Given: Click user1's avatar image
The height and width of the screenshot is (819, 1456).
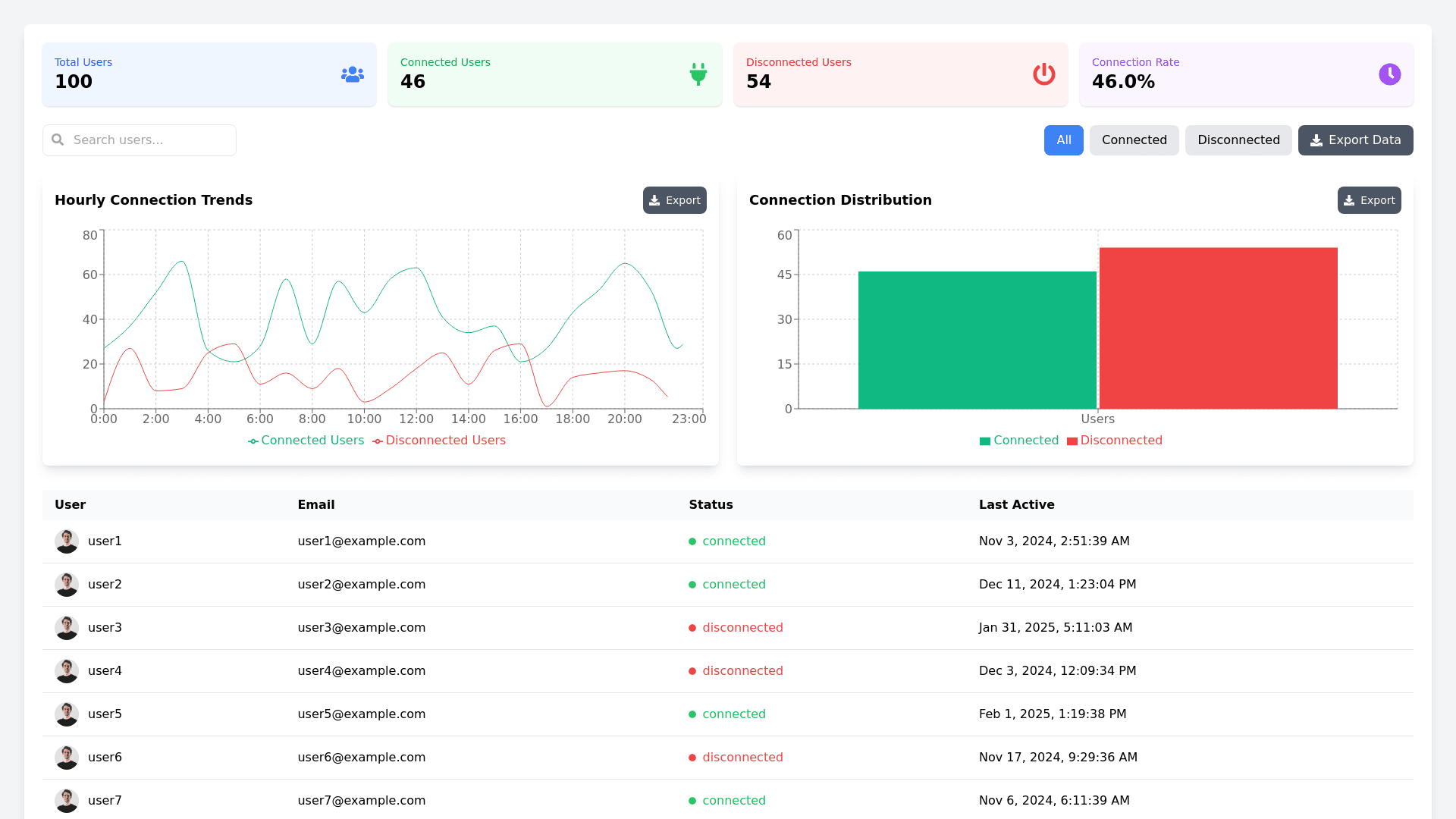Looking at the screenshot, I should tap(67, 541).
